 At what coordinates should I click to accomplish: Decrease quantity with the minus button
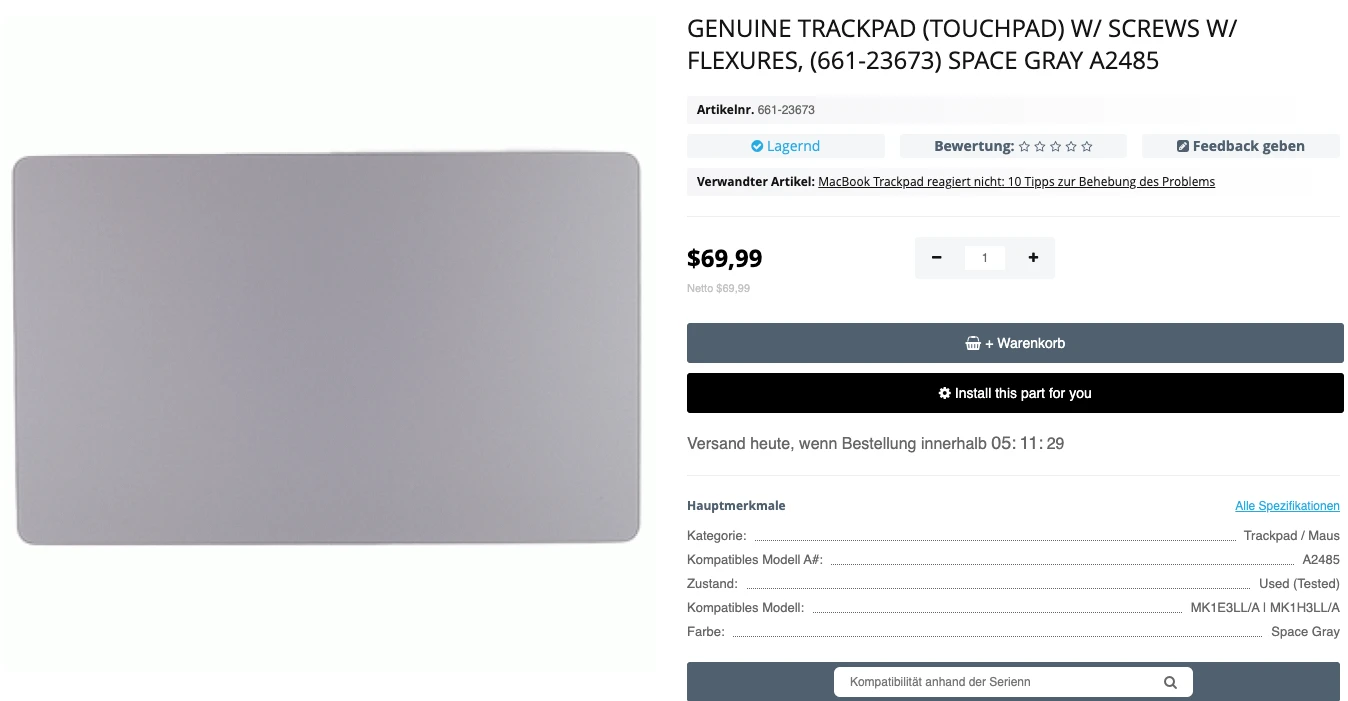(x=937, y=258)
